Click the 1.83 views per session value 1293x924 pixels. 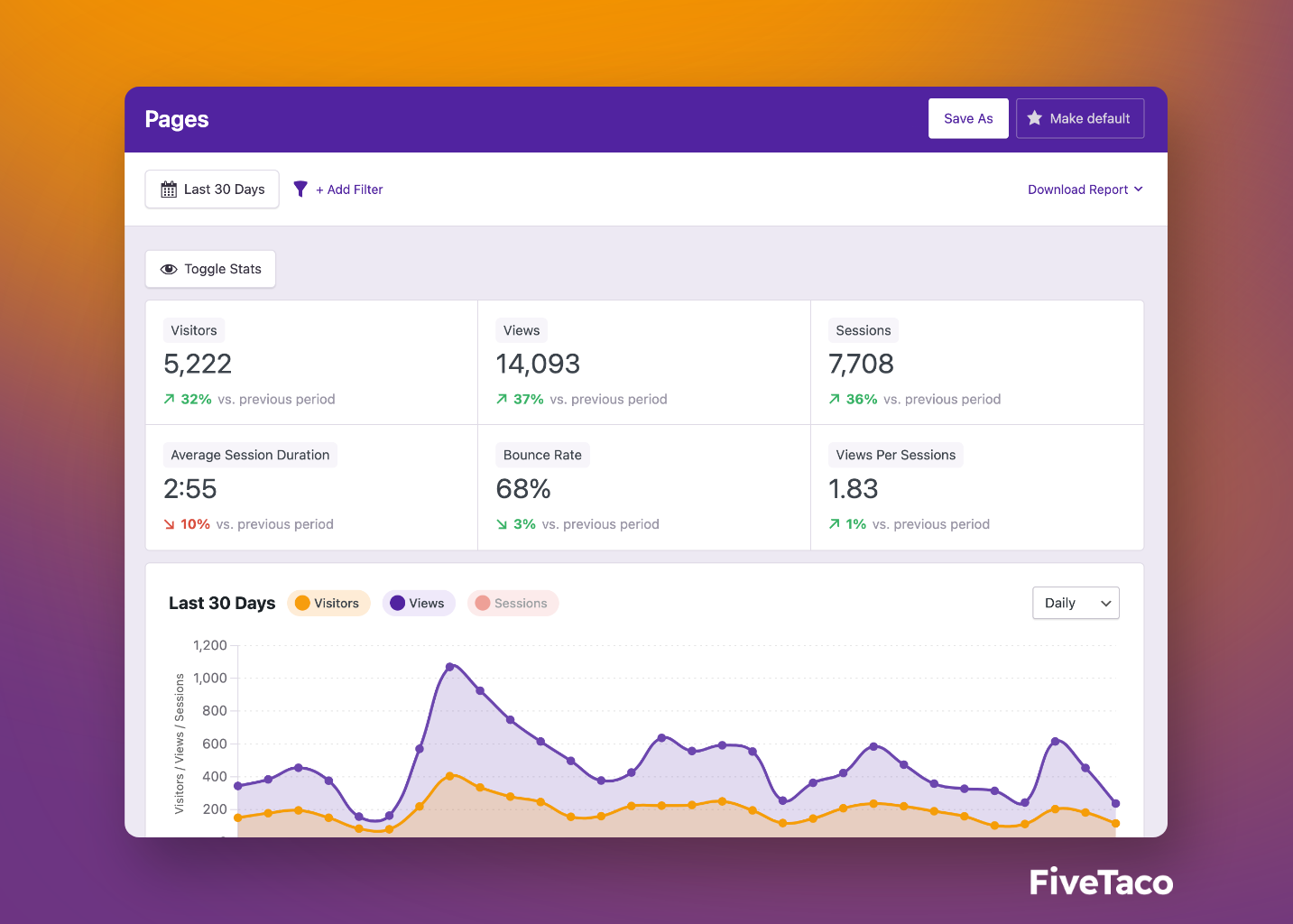(854, 489)
